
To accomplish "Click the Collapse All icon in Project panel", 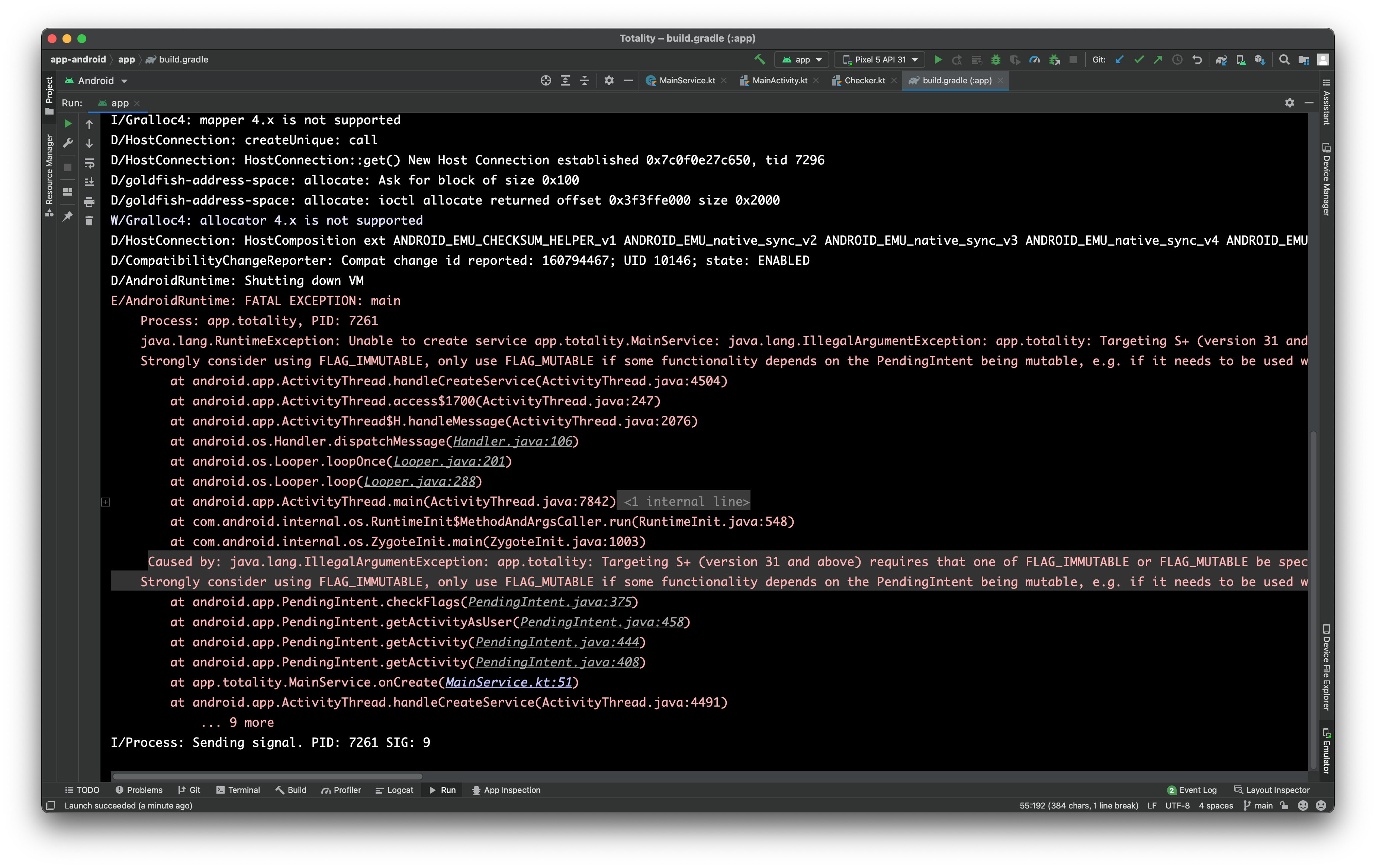I will click(585, 81).
